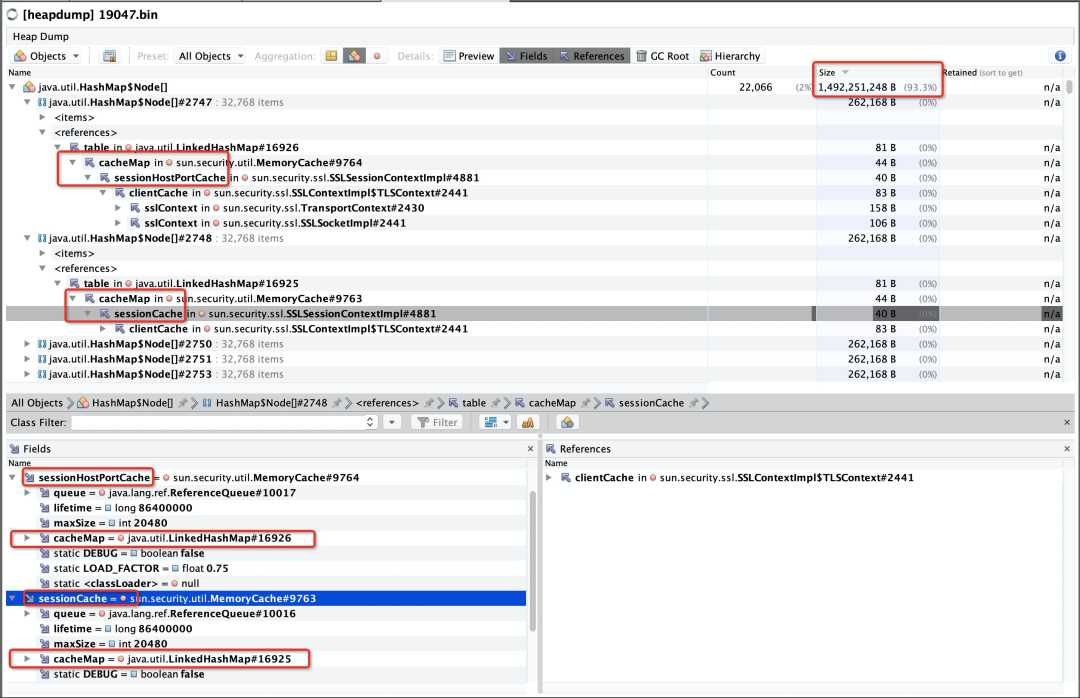Sort by the Size column header
Viewport: 1080px width, 698px height.
tap(878, 72)
